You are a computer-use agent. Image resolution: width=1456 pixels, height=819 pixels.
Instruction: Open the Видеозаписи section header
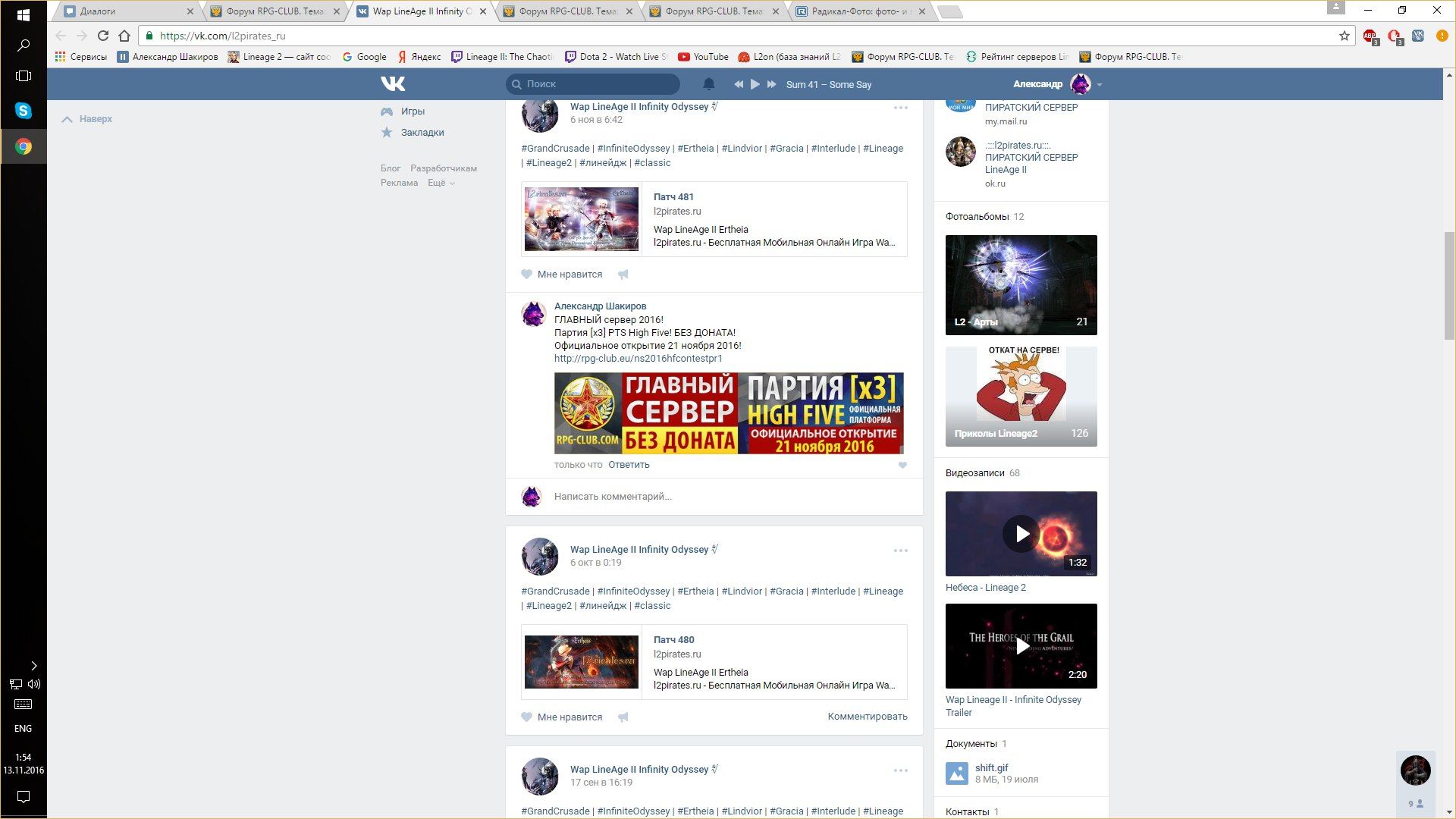(974, 473)
